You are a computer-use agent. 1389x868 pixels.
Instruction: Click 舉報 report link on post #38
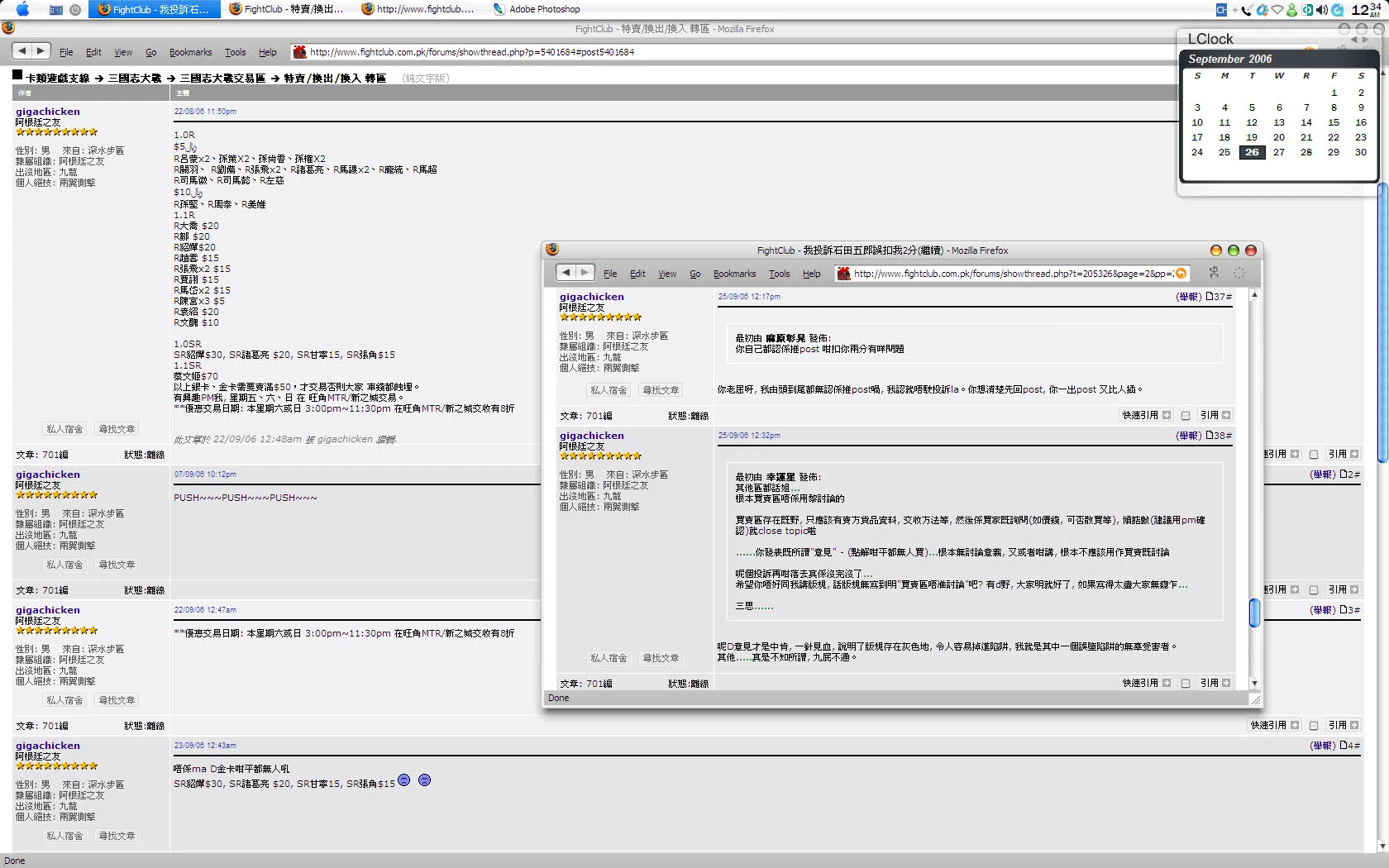(1189, 436)
